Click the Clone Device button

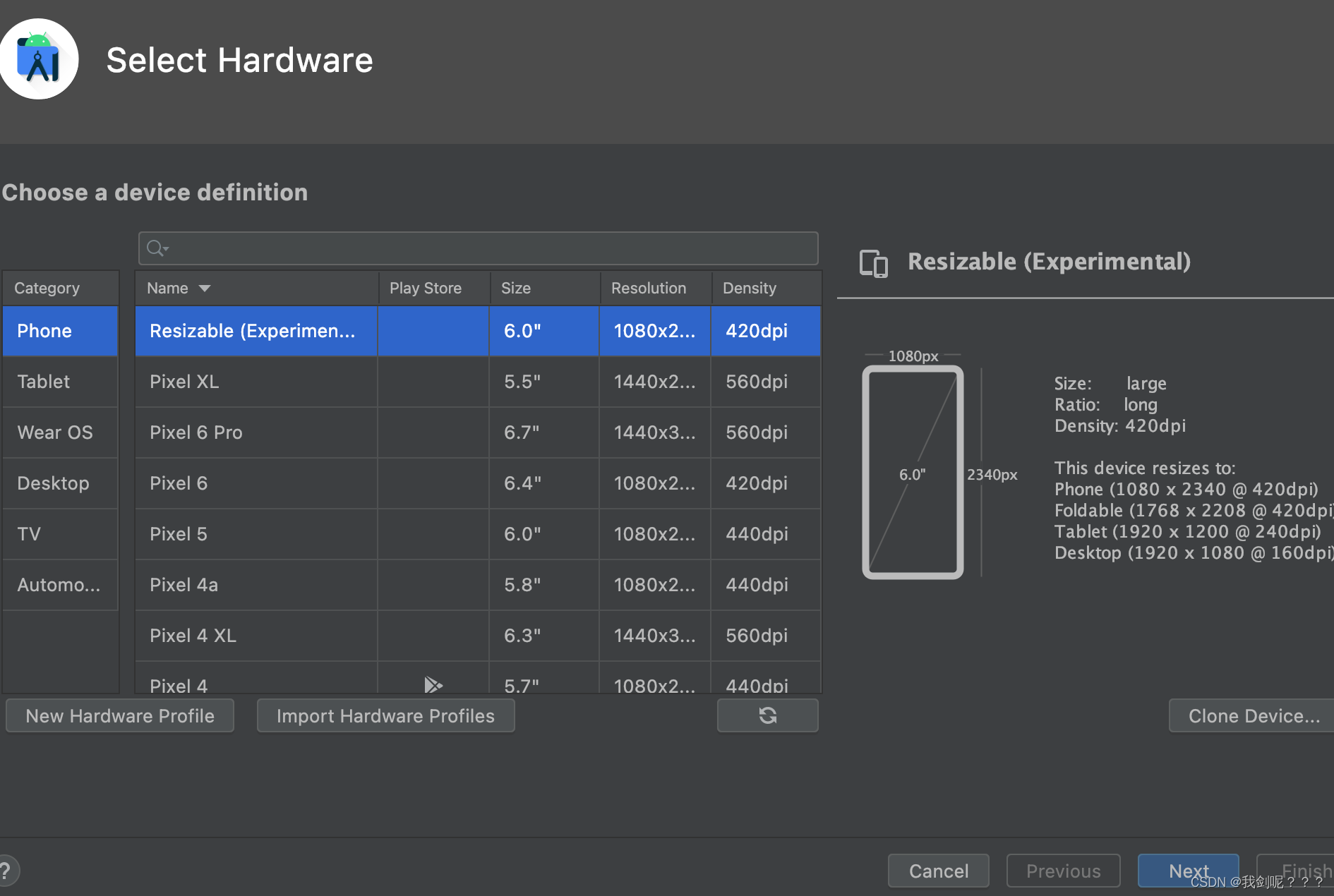(x=1253, y=715)
